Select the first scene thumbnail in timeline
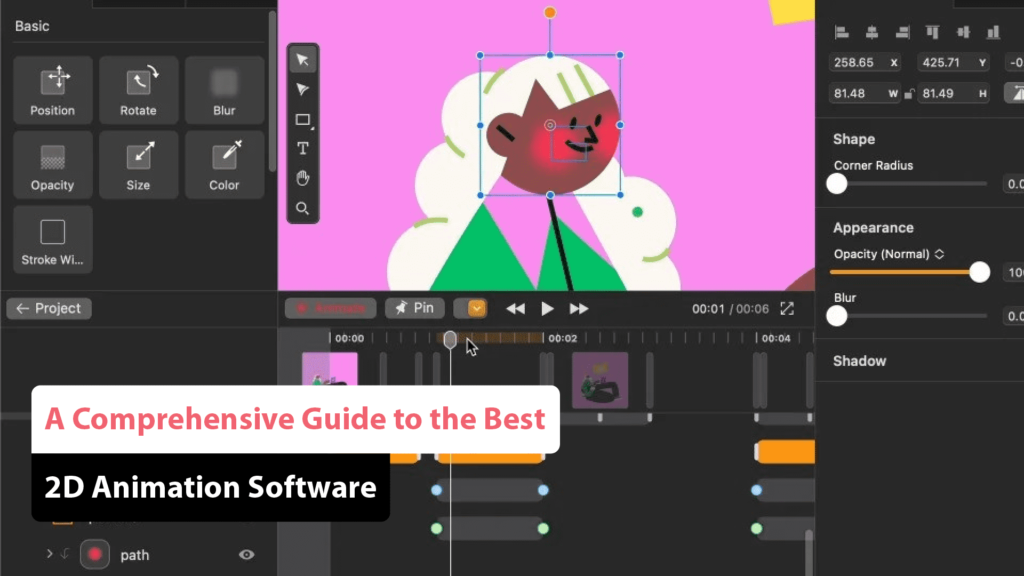Viewport: 1024px width, 576px height. pos(330,369)
